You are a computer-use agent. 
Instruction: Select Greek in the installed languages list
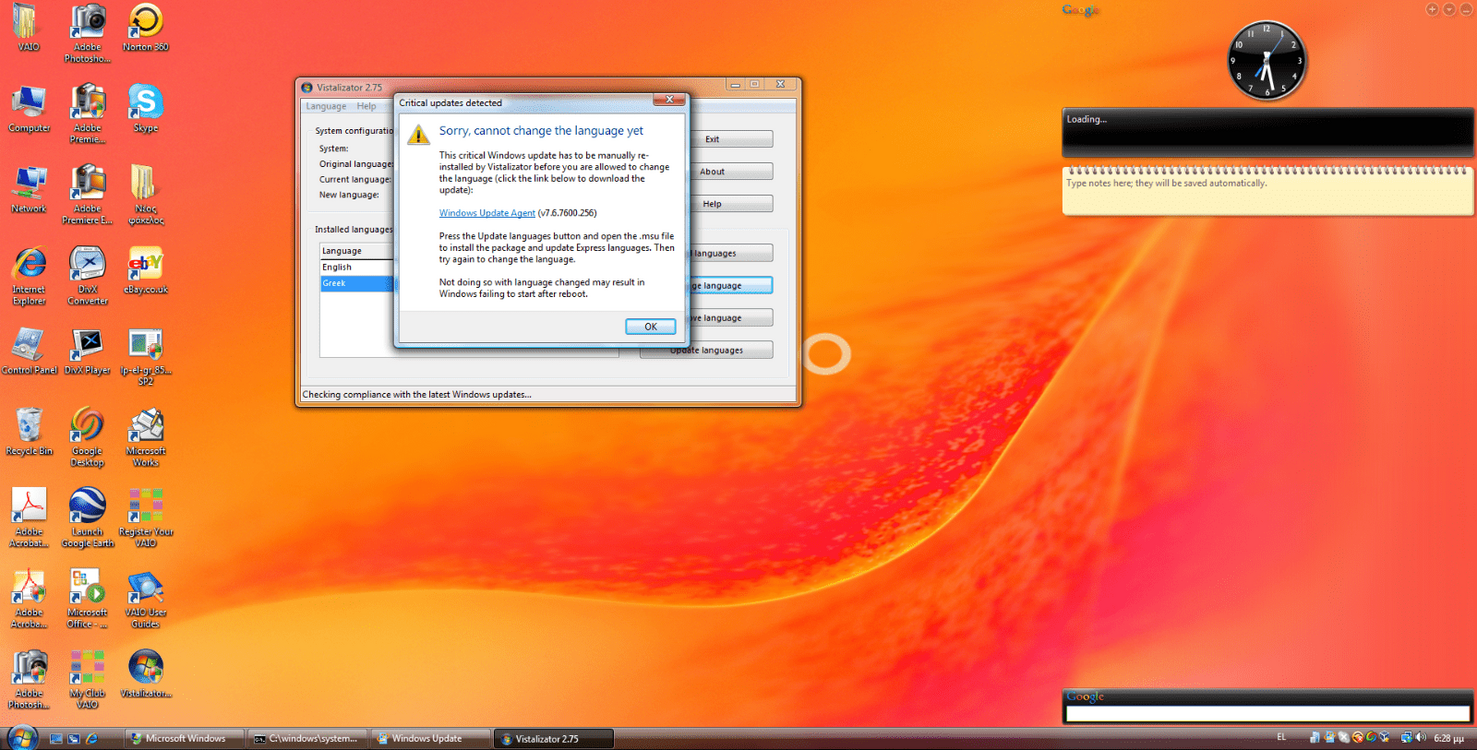click(357, 283)
